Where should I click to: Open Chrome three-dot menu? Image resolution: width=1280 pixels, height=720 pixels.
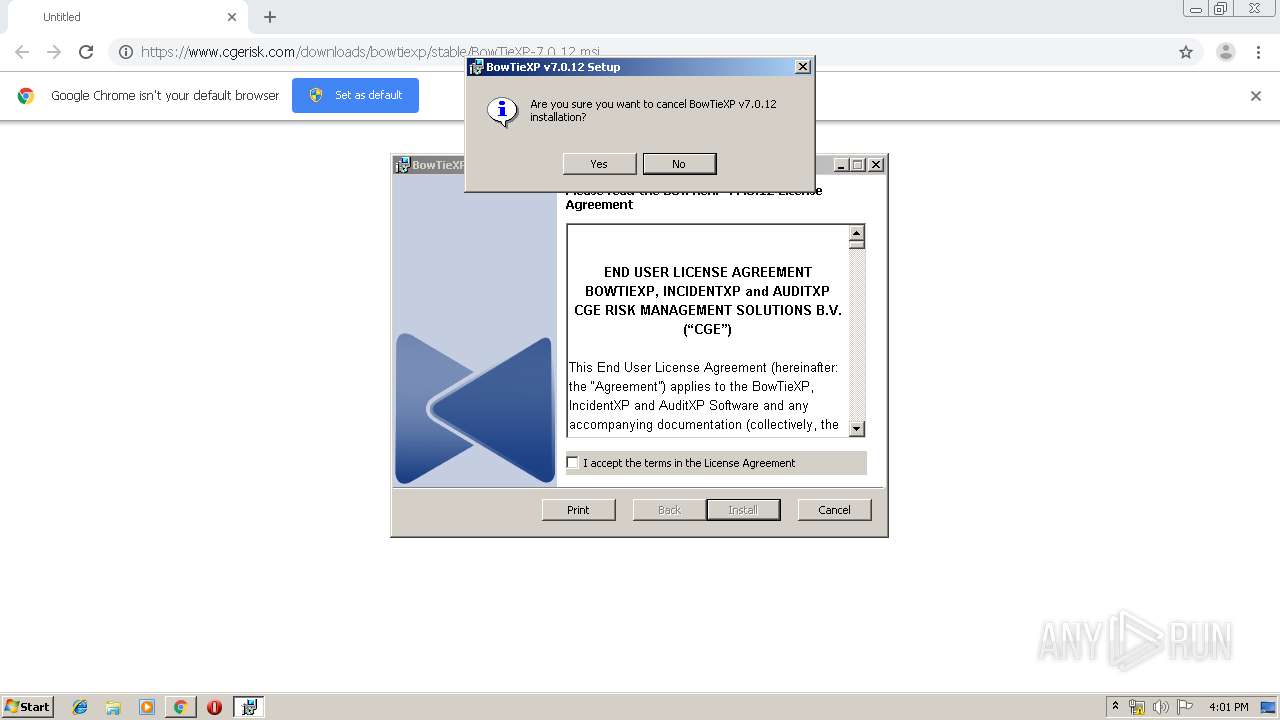[1258, 52]
